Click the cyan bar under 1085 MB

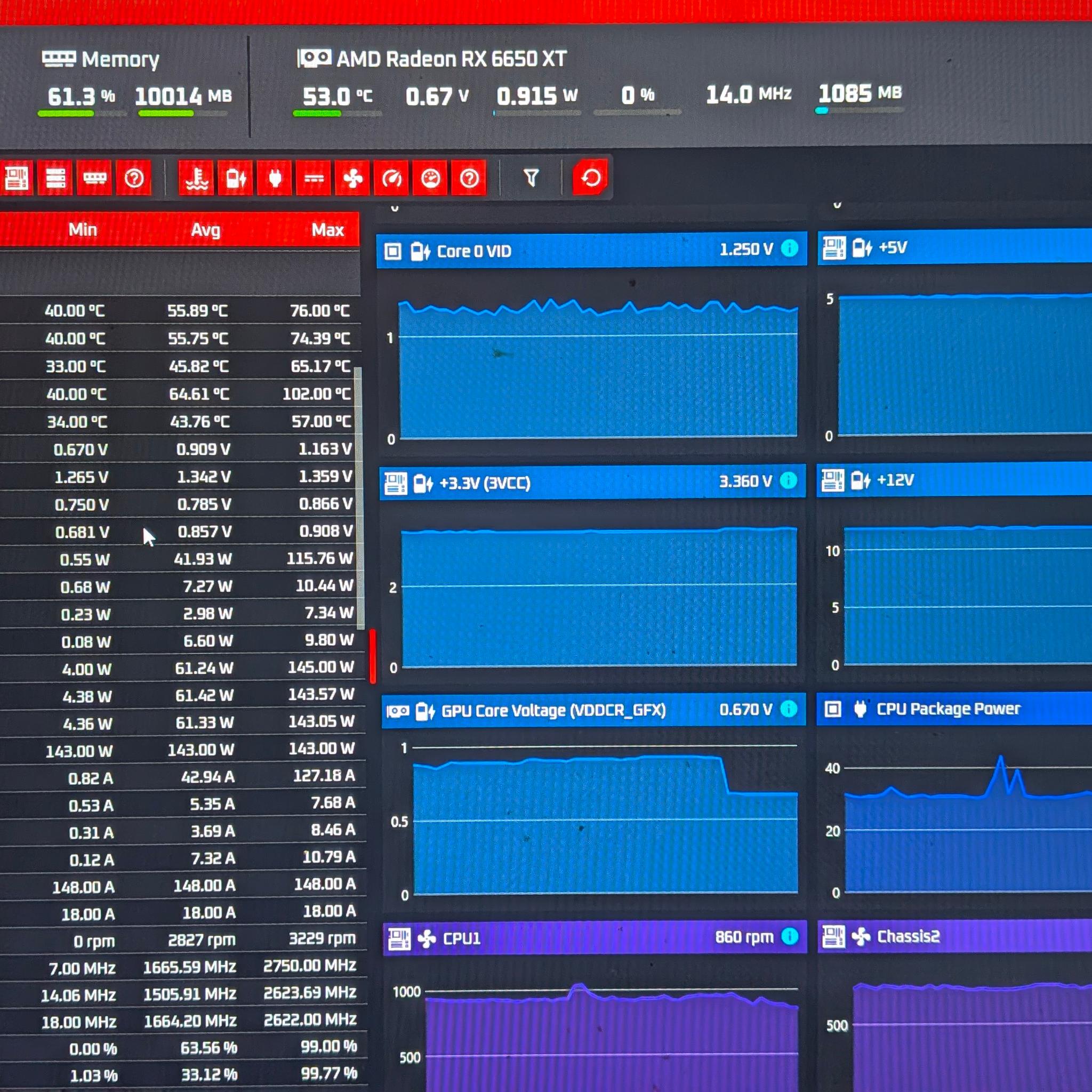coord(859,110)
